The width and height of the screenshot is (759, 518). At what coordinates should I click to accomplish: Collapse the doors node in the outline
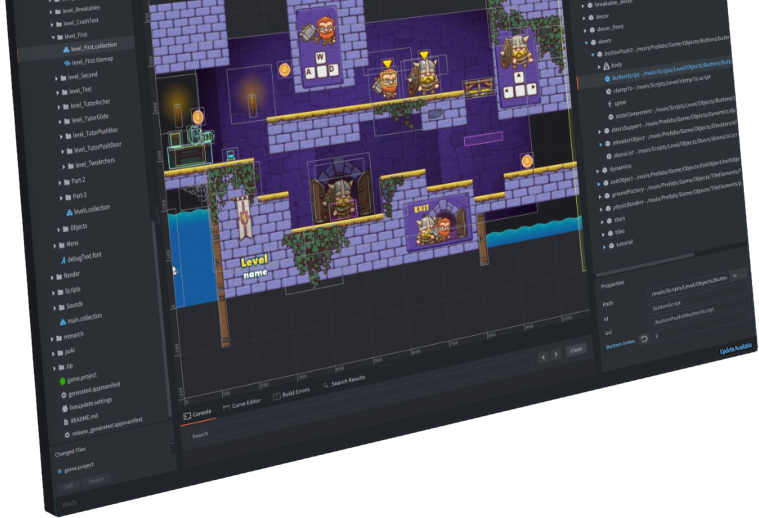(586, 43)
